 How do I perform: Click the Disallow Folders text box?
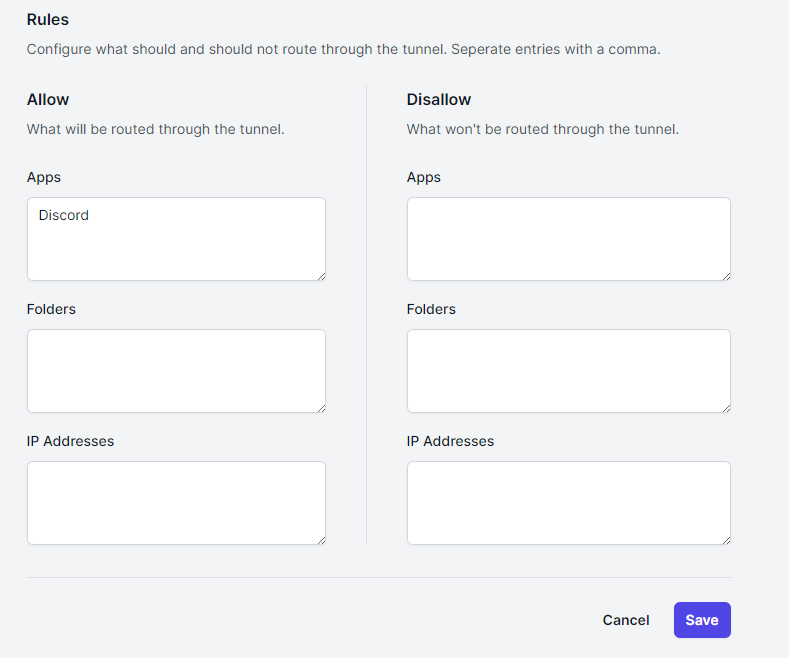coord(568,371)
